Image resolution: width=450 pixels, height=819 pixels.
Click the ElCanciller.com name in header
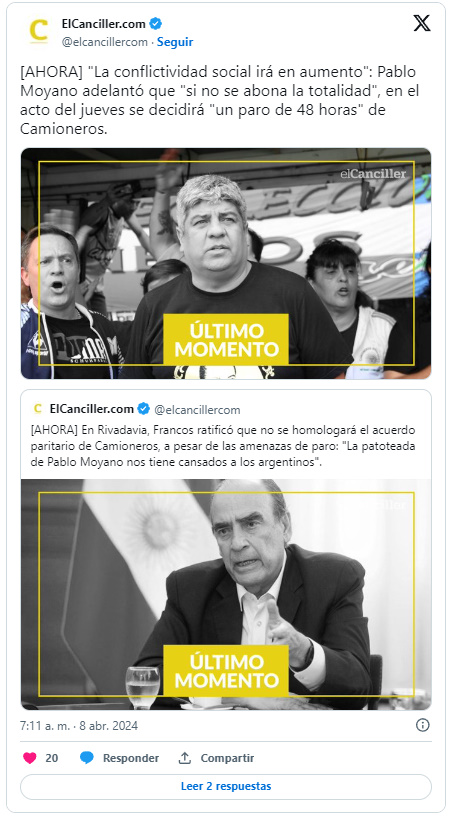click(103, 24)
